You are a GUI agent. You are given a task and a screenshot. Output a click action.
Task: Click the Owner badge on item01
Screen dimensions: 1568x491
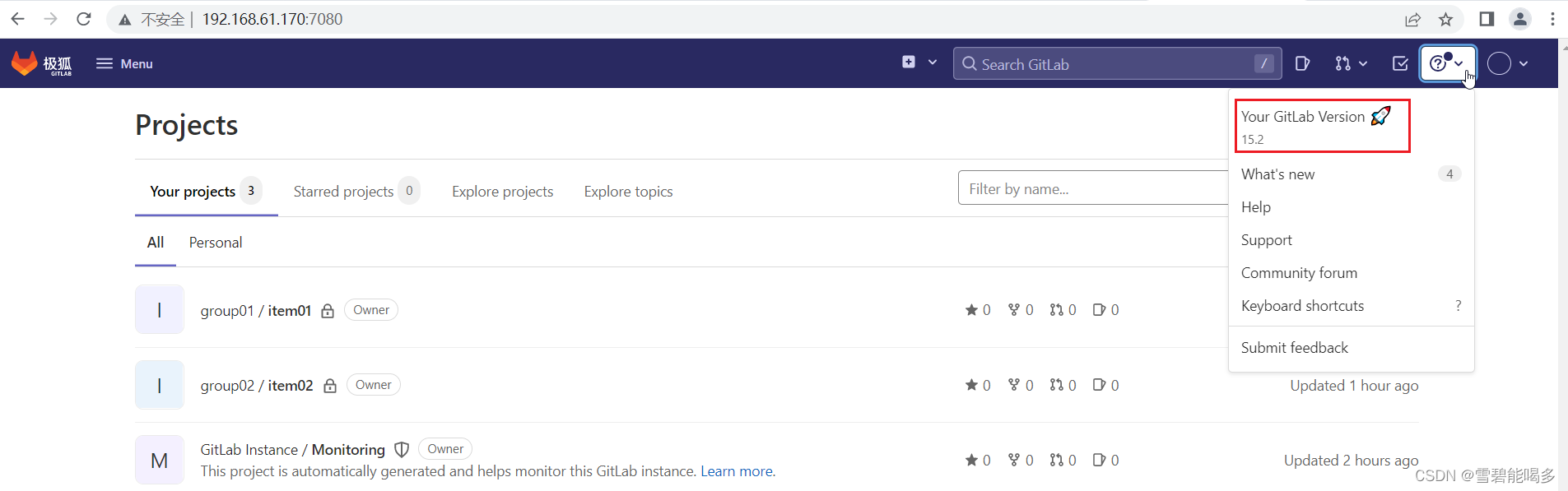[371, 310]
